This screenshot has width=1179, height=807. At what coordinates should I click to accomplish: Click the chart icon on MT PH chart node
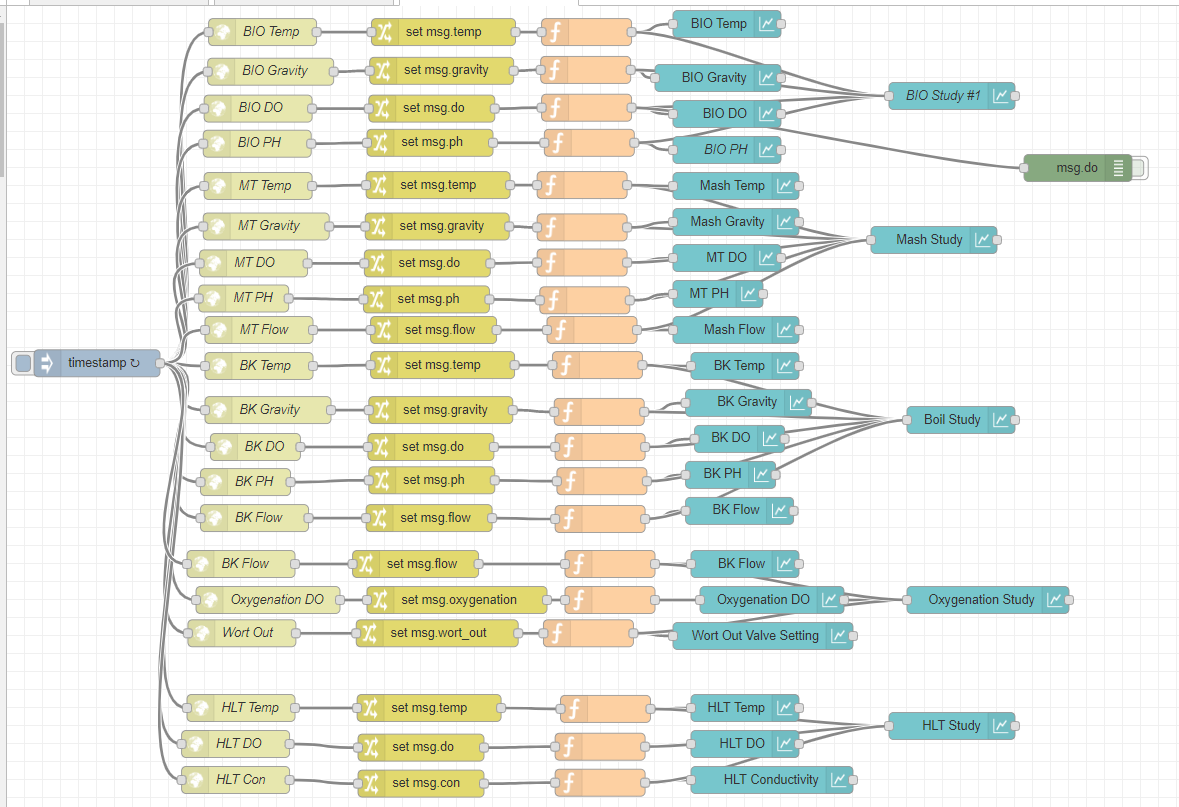[x=749, y=293]
